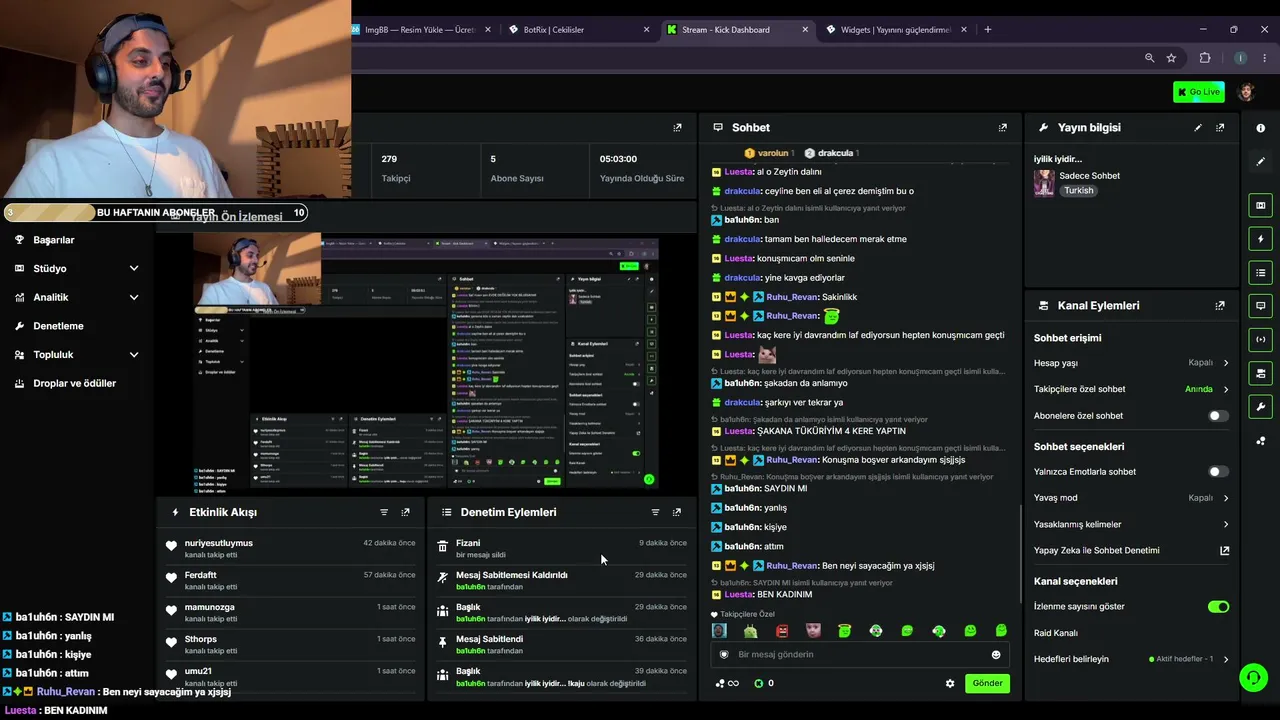Pop out the Yayın bilgisi panel
The width and height of the screenshot is (1280, 720).
[1220, 128]
